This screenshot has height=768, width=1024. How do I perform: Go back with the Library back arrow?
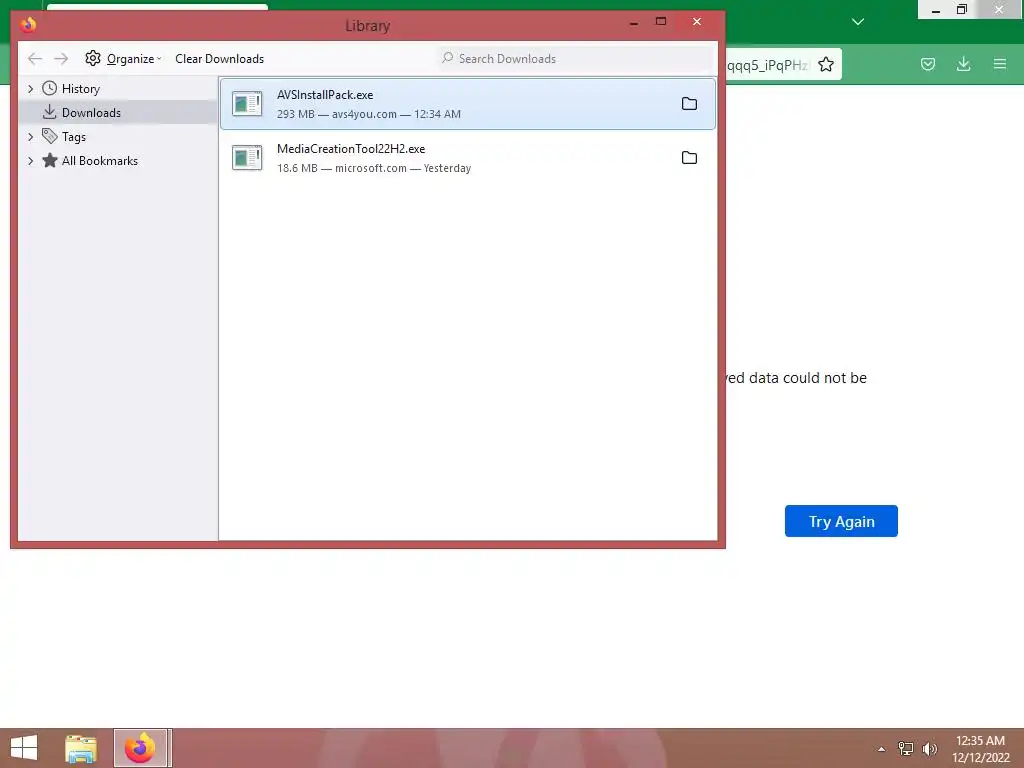[35, 59]
